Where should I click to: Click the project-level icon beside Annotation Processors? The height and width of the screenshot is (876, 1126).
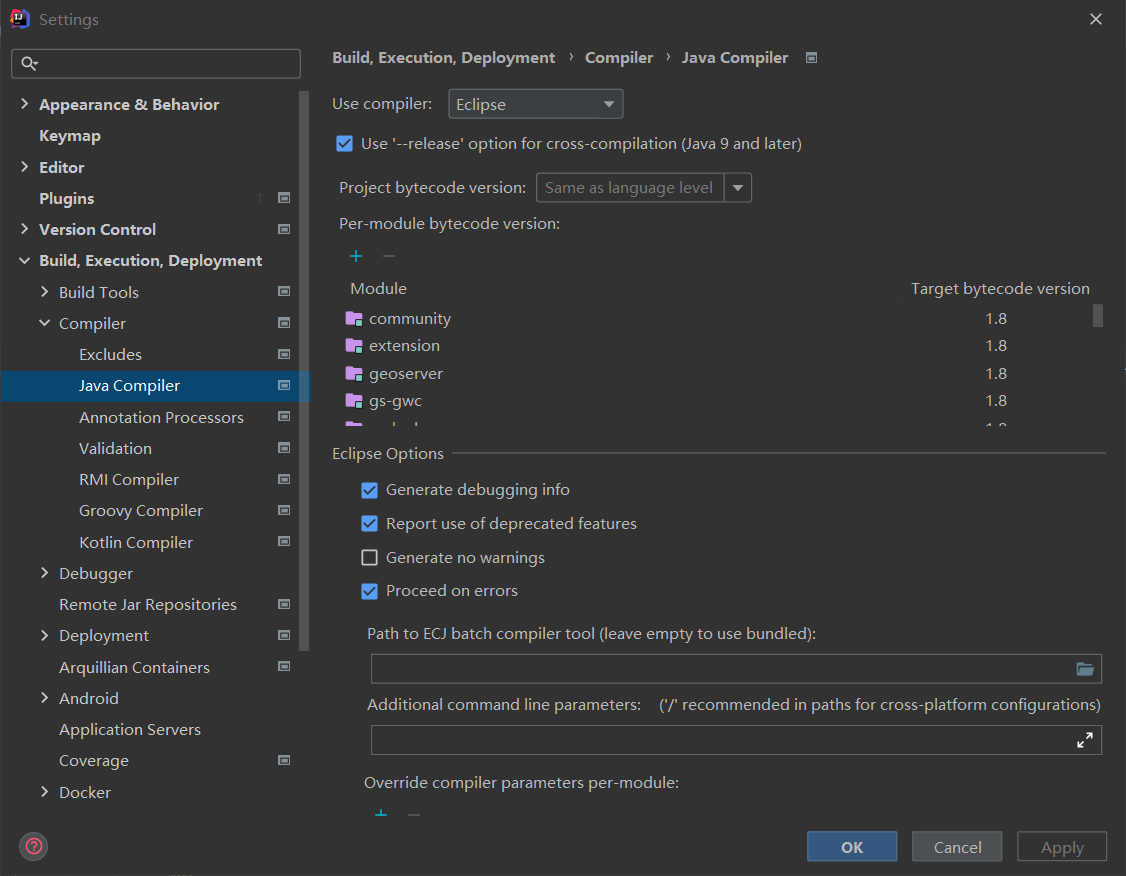tap(284, 416)
